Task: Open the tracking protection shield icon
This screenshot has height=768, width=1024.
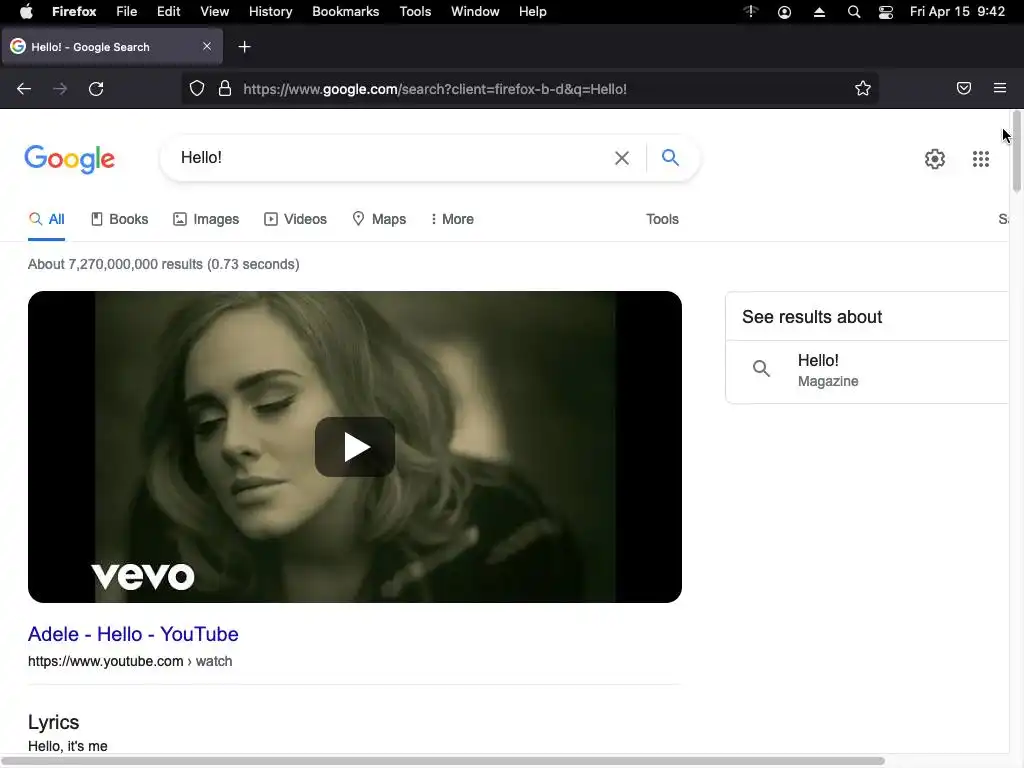Action: tap(197, 89)
